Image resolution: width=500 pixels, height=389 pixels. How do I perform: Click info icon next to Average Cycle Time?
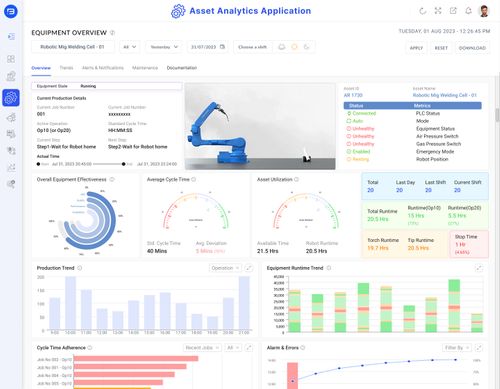194,179
